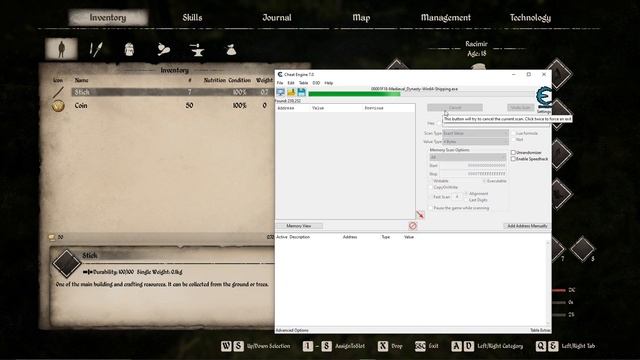Toggle the Hex checkbox

click(439, 123)
